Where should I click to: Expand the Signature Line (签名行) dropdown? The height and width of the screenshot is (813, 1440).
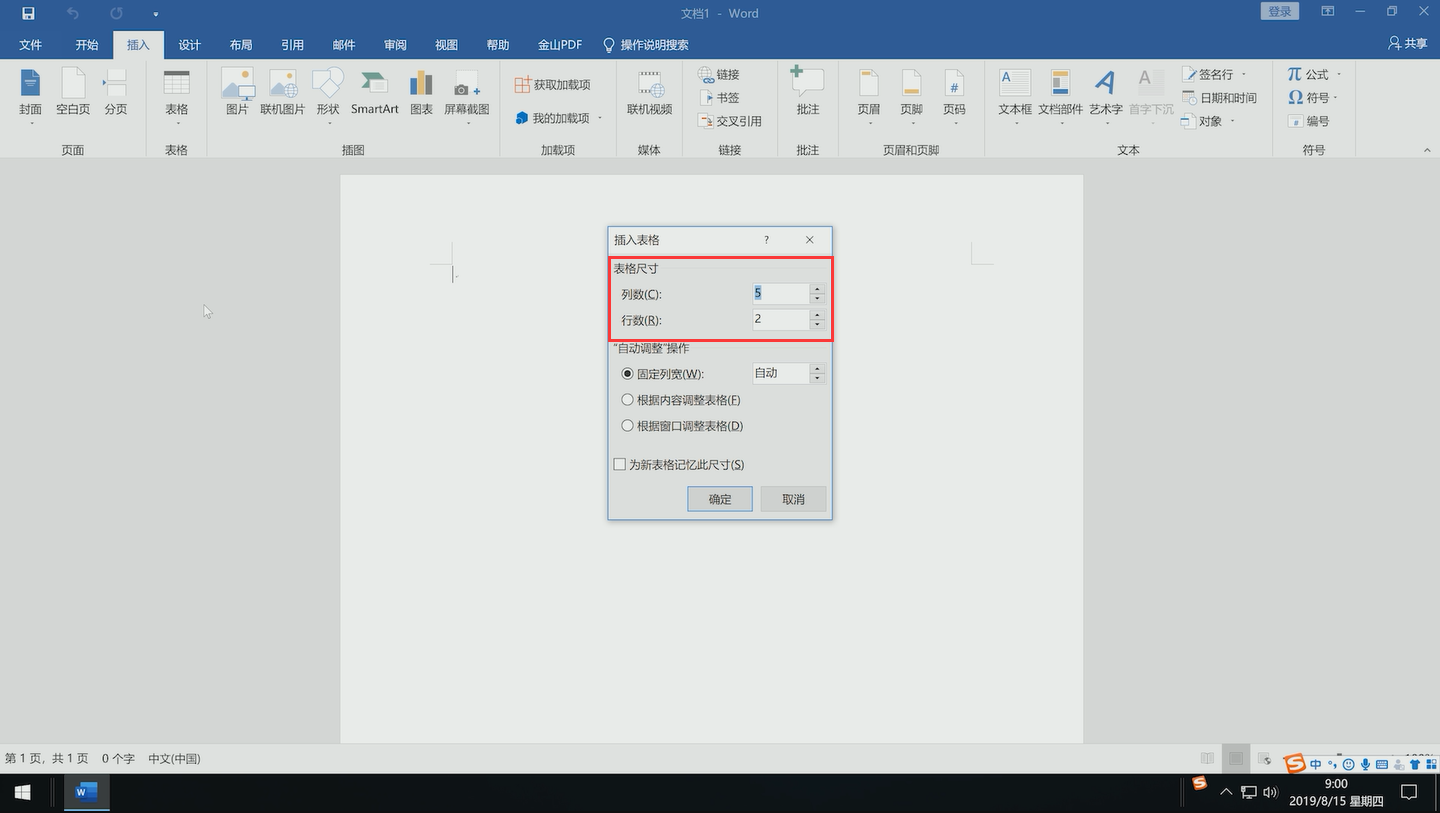pyautogui.click(x=1244, y=75)
